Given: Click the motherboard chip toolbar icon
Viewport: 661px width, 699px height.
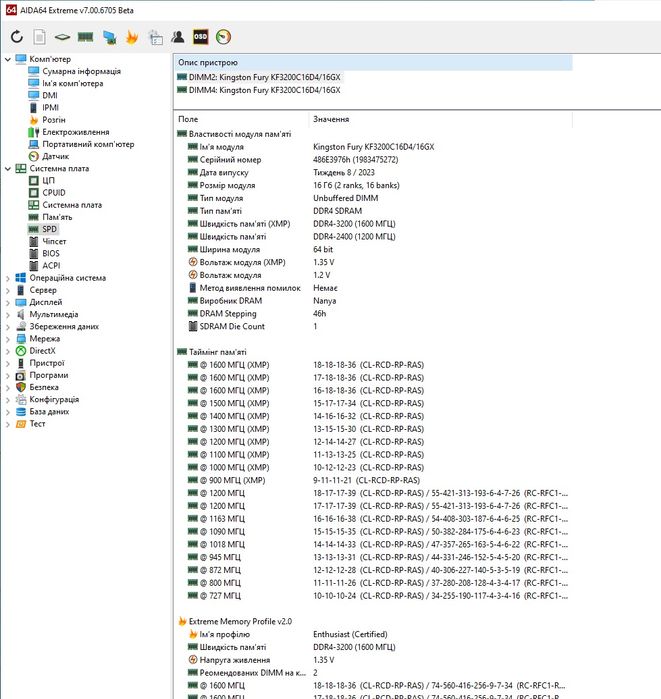Looking at the screenshot, I should coord(62,37).
